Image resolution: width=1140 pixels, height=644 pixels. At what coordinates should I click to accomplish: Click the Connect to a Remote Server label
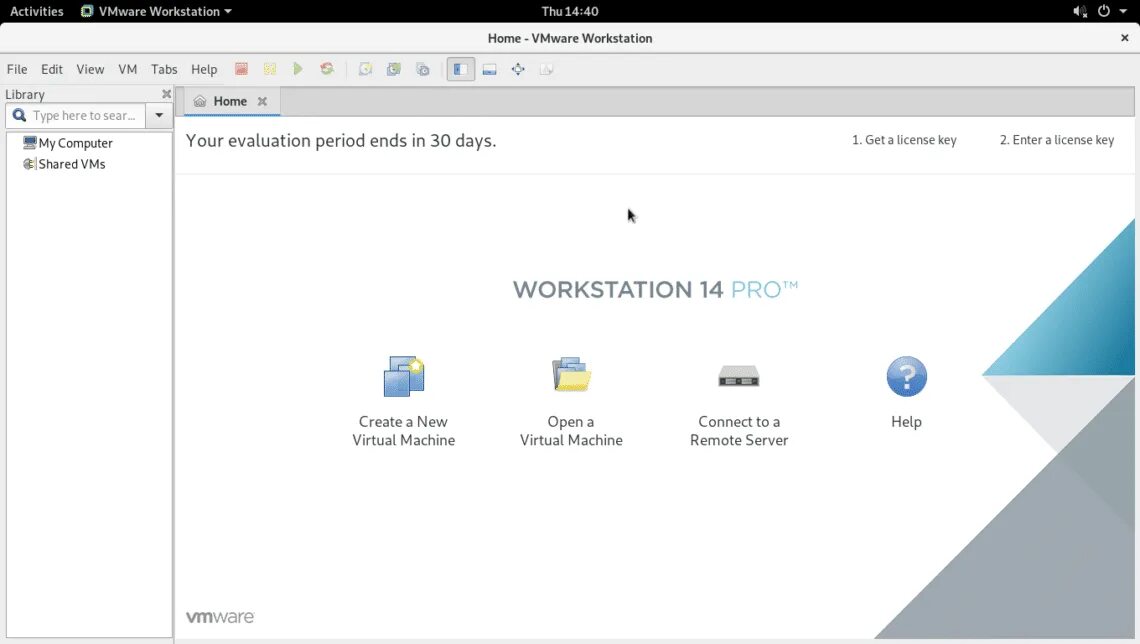coord(739,430)
